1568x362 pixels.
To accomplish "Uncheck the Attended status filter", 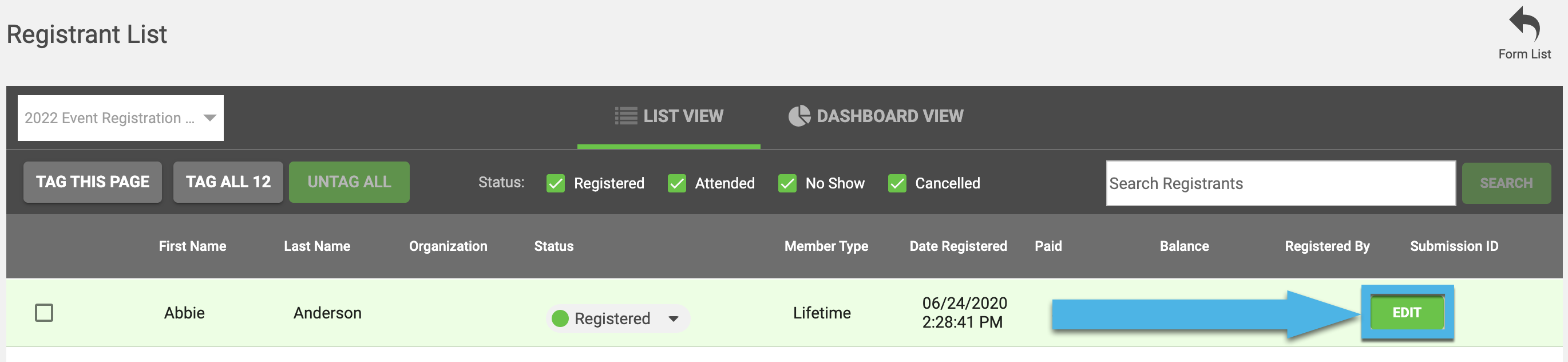I will coord(676,183).
